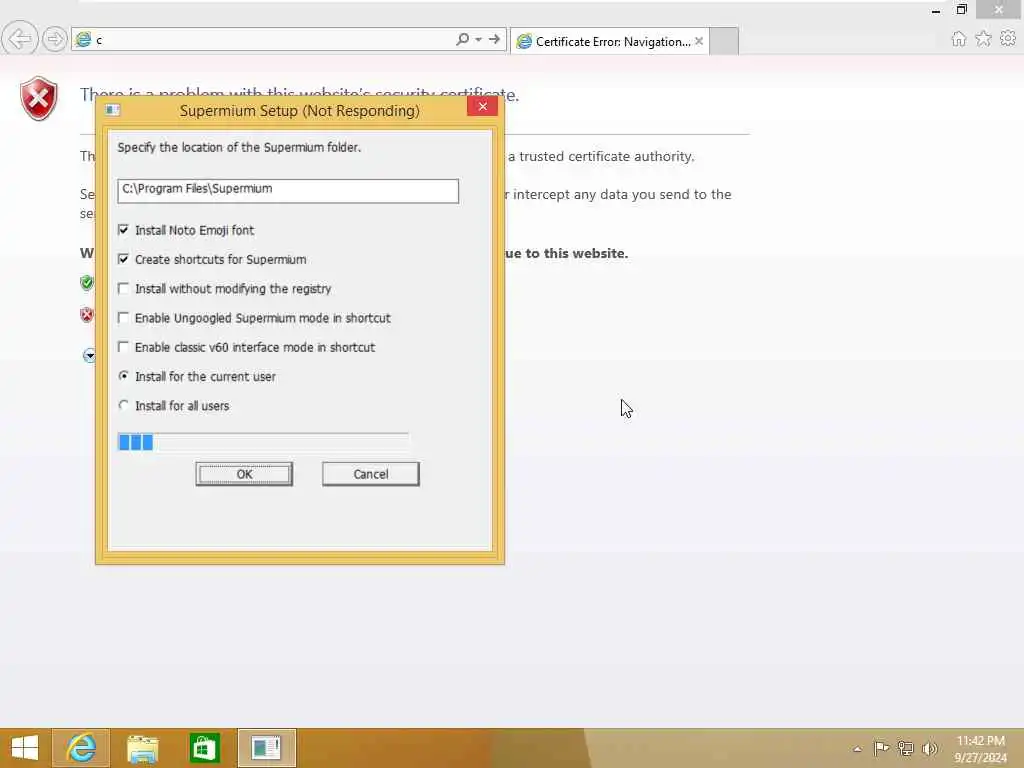Open File Explorer from the taskbar
Image resolution: width=1024 pixels, height=768 pixels.
(142, 748)
